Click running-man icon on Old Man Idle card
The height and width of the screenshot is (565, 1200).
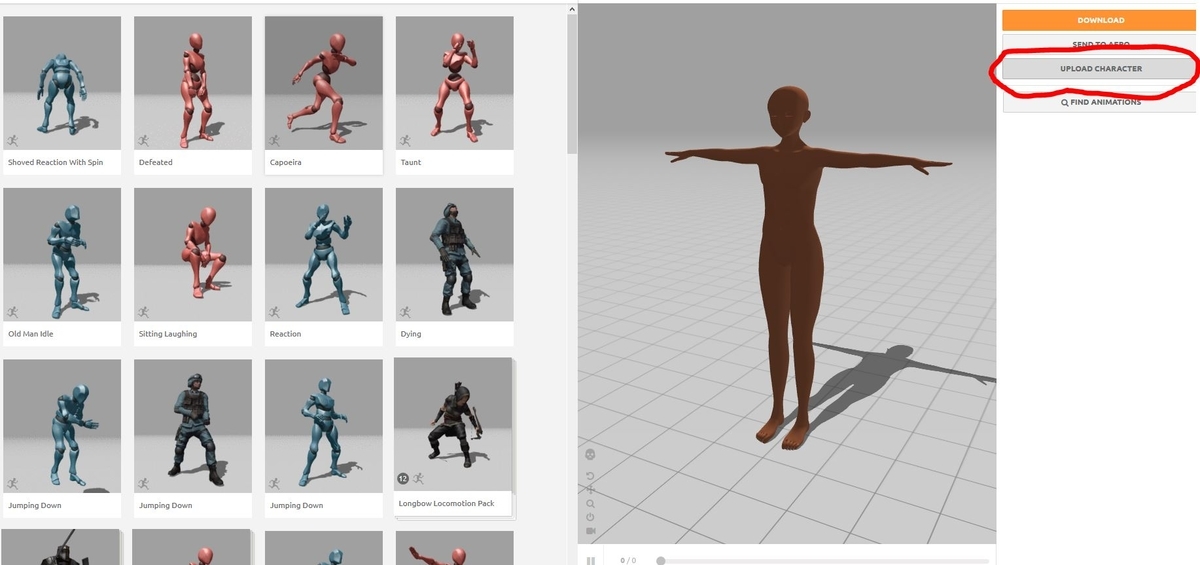pos(12,312)
